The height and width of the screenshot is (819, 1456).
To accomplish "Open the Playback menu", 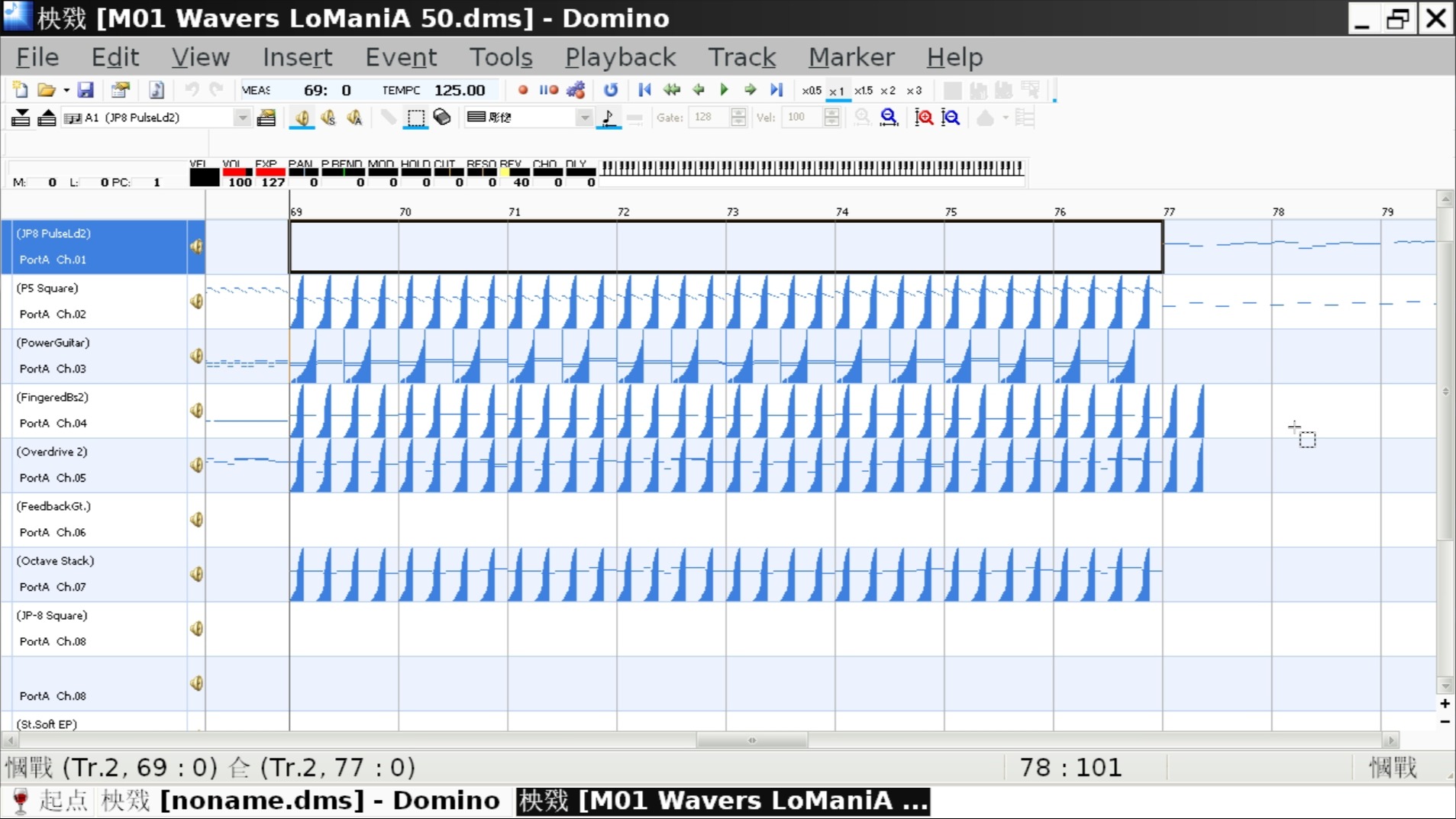I will point(620,57).
